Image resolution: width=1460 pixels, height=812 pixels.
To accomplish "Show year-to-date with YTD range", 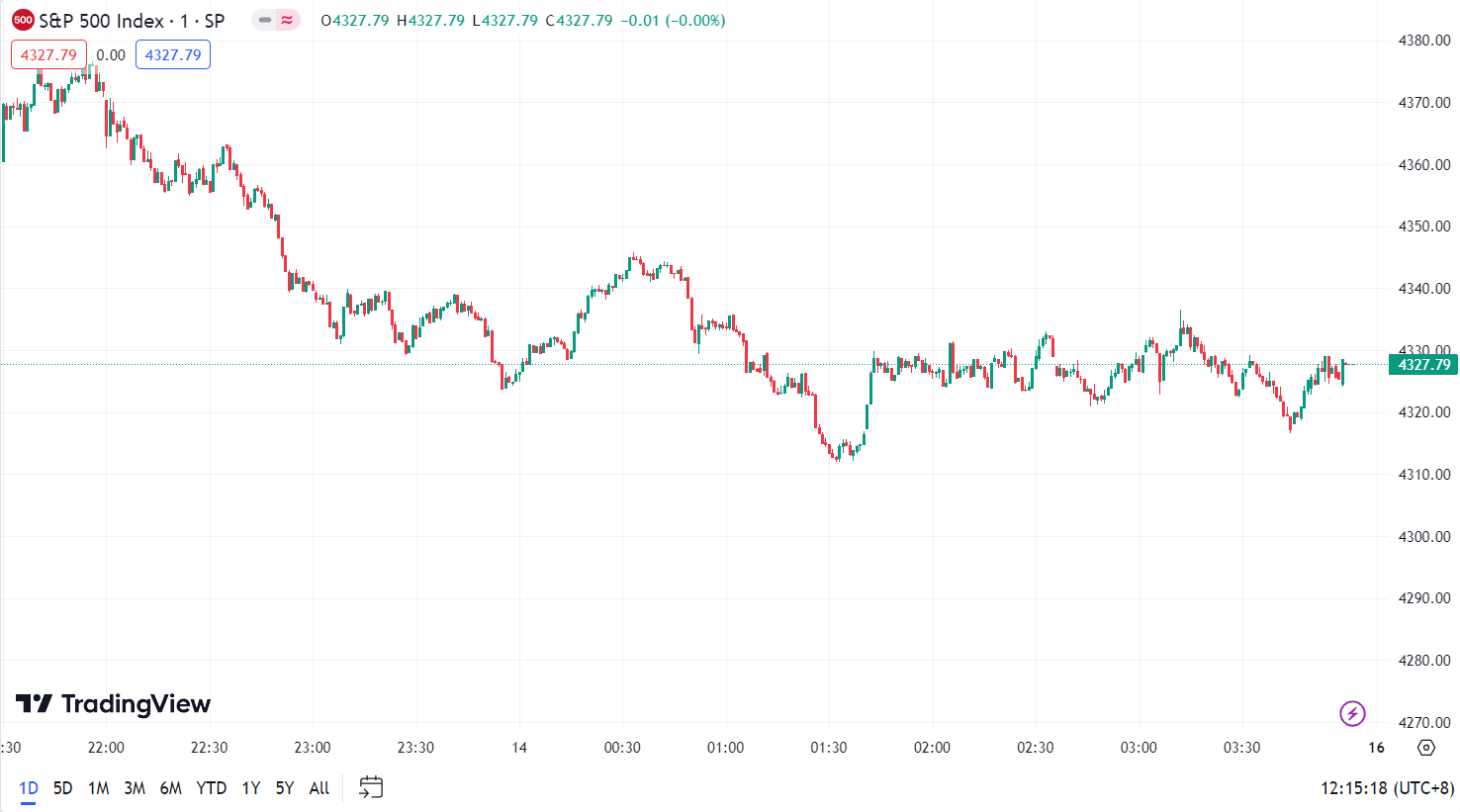I will 211,788.
